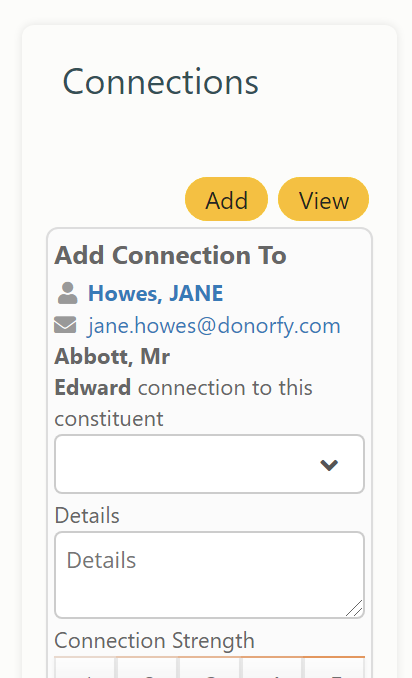Open the connection type dropdown
Viewport: 412px width, 678px height.
[x=210, y=464]
